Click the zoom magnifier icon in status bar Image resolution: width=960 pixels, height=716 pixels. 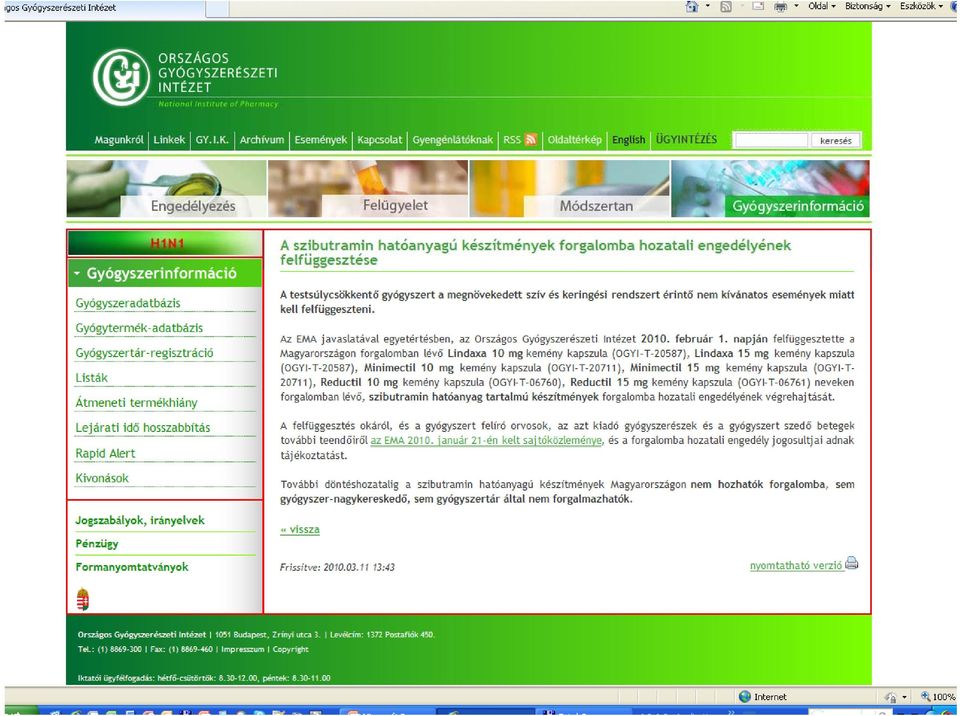pyautogui.click(x=925, y=696)
